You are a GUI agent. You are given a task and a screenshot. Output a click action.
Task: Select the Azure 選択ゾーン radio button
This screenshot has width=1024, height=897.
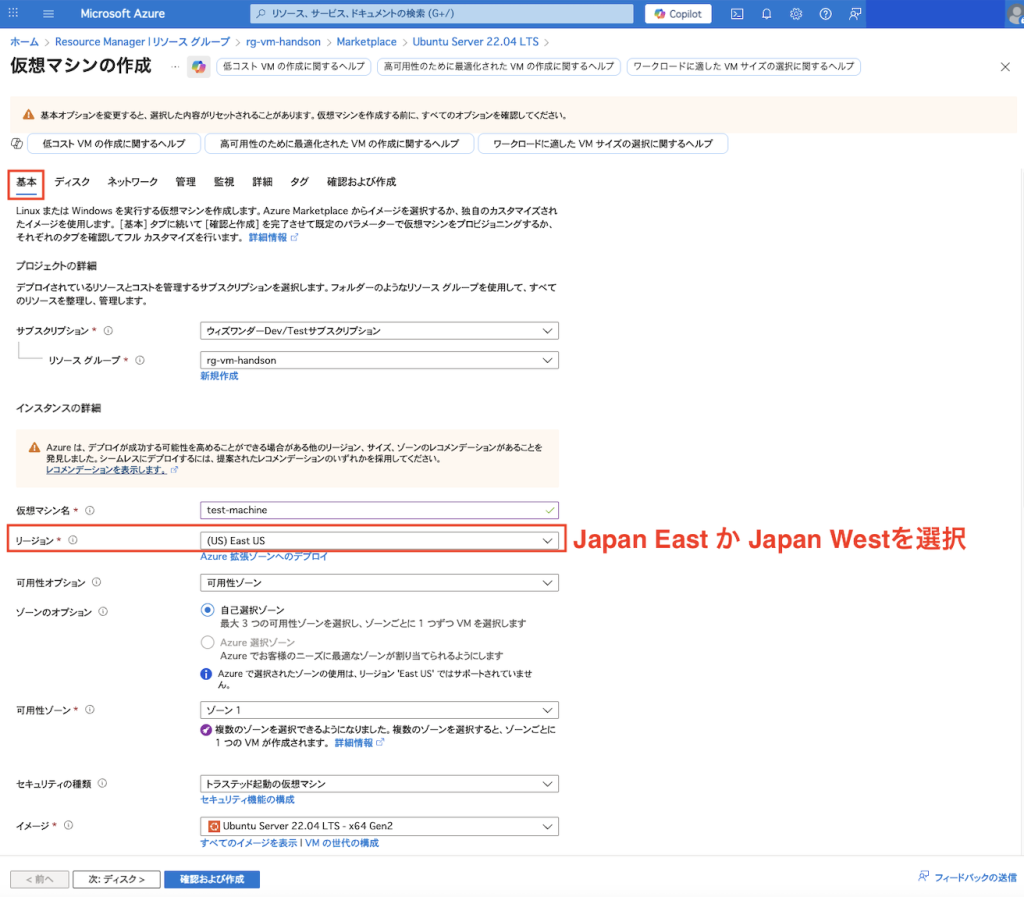[x=208, y=642]
